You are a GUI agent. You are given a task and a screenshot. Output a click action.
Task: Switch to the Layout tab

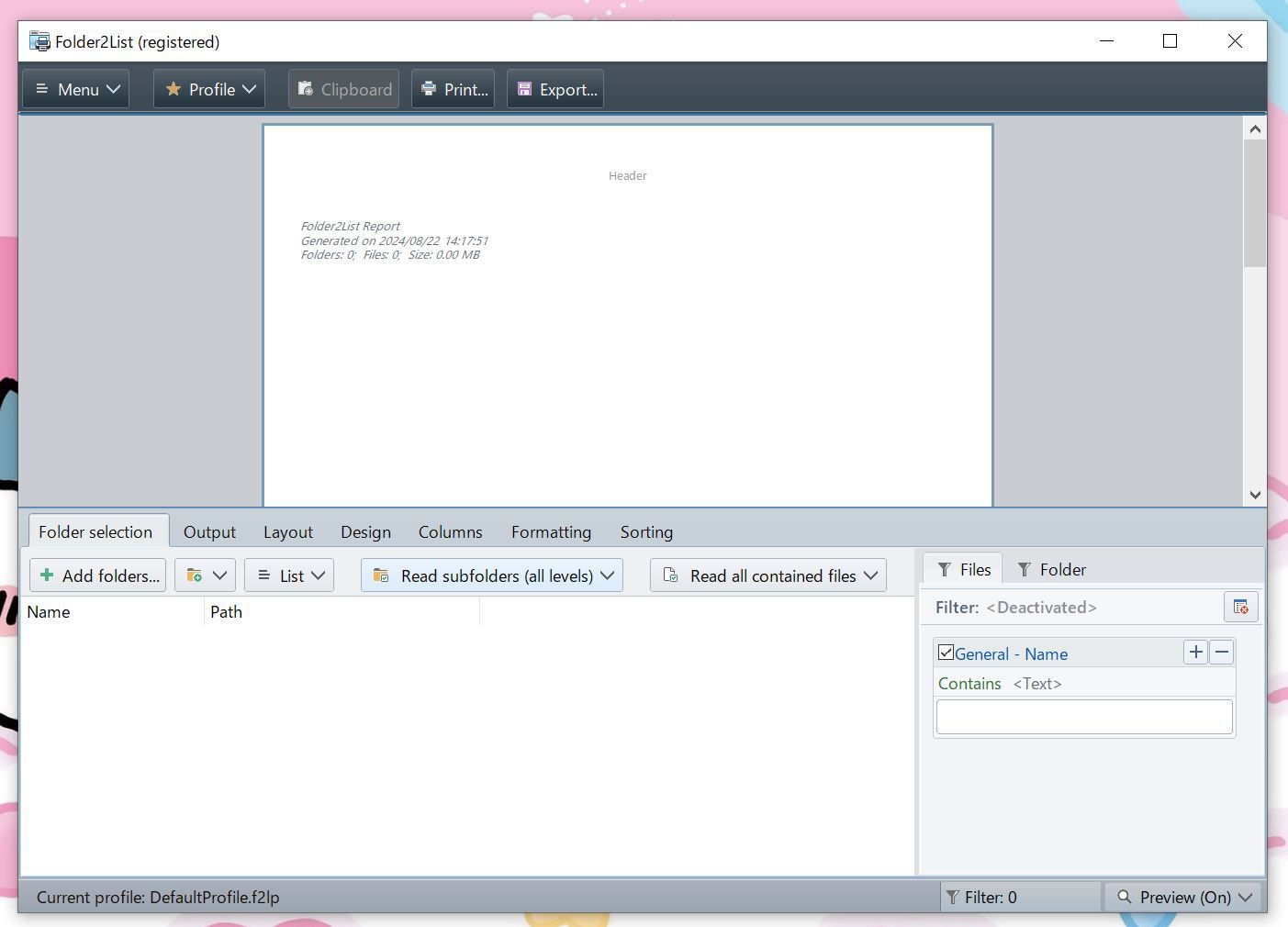point(288,531)
